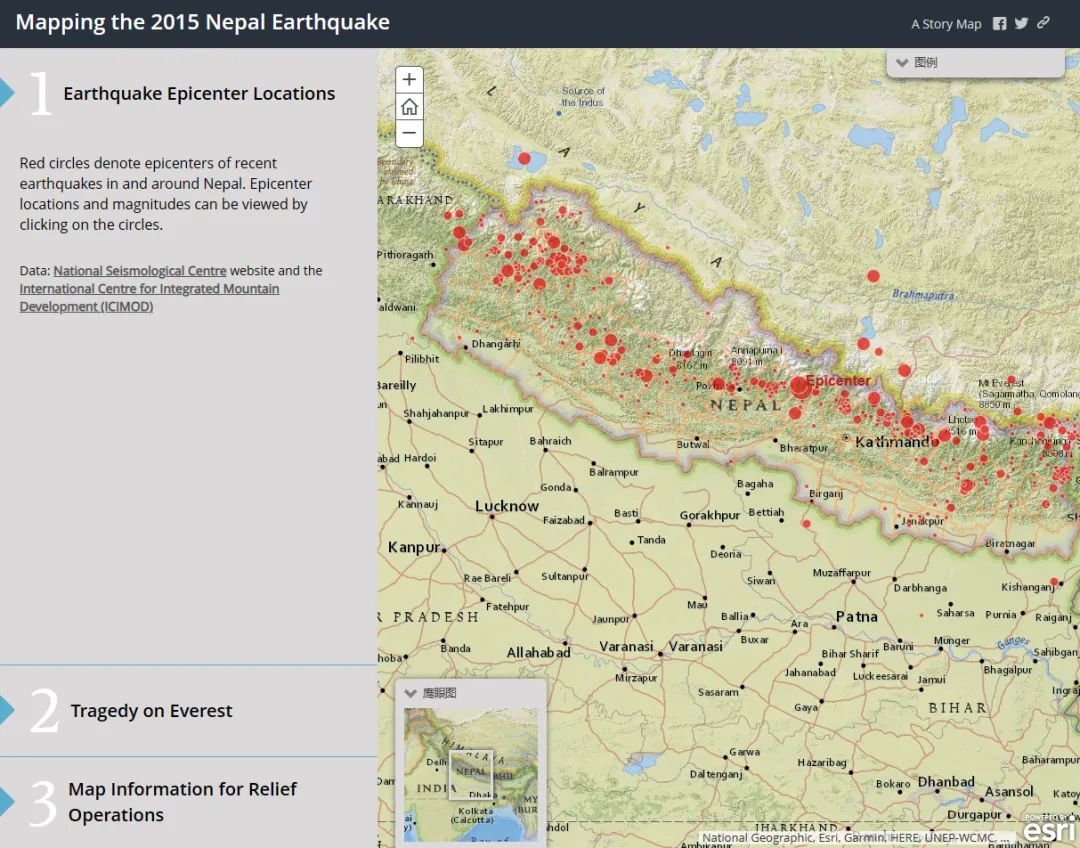Click the Dhanbad city label
1080x848 pixels.
point(946,782)
